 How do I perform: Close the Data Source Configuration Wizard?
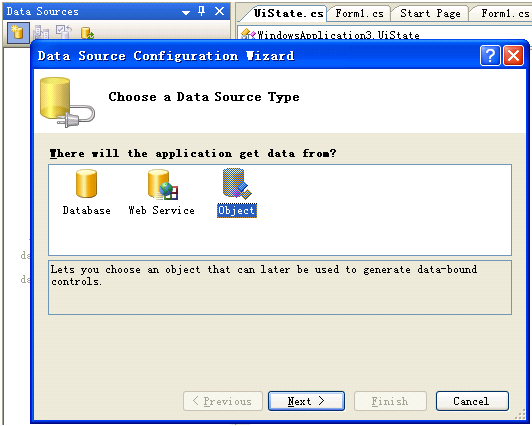coord(513,56)
